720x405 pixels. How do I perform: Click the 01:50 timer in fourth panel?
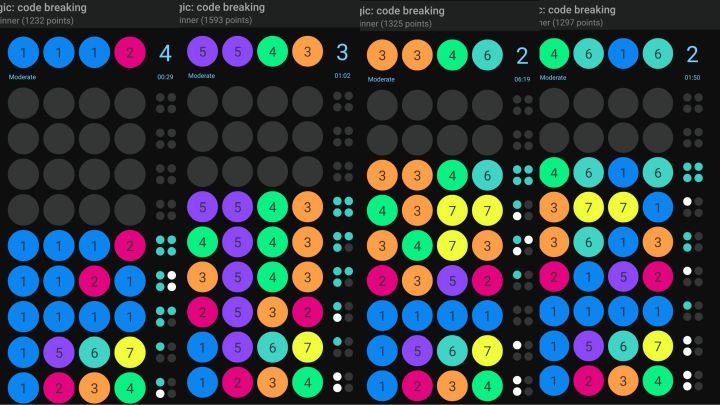[x=691, y=77]
